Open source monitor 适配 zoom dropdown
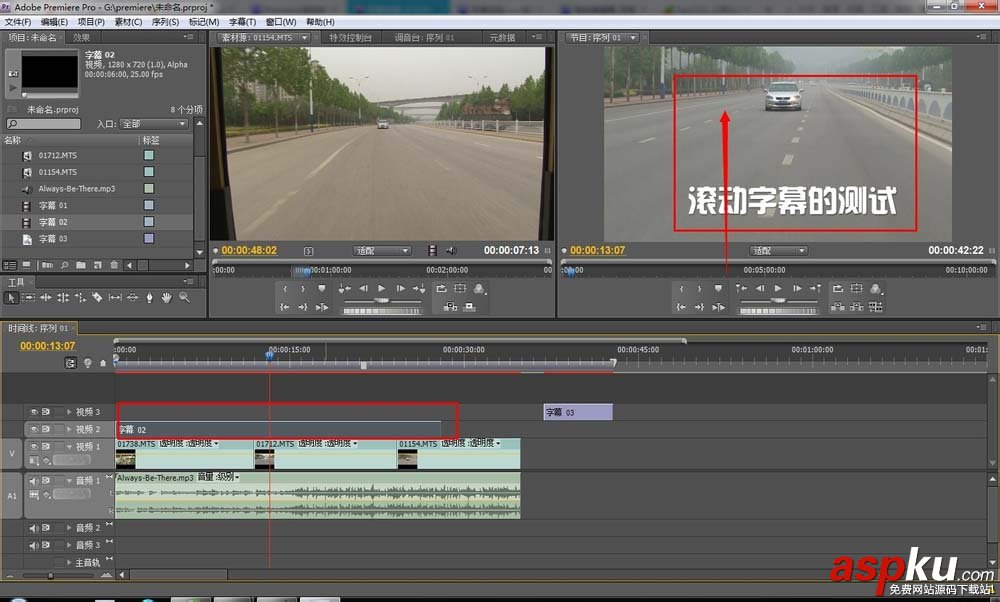Viewport: 1000px width, 602px height. tap(381, 251)
